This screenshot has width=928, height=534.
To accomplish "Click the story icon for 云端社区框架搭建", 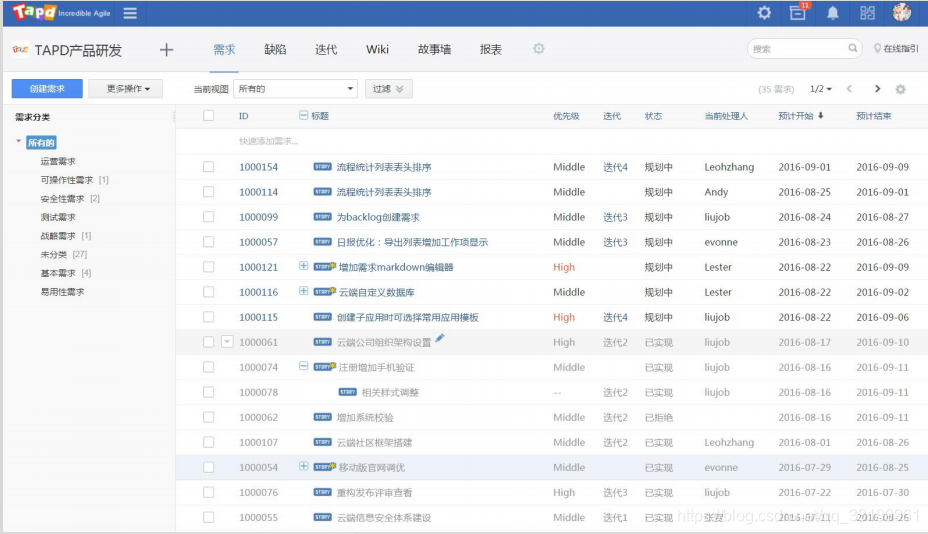I will pos(323,442).
